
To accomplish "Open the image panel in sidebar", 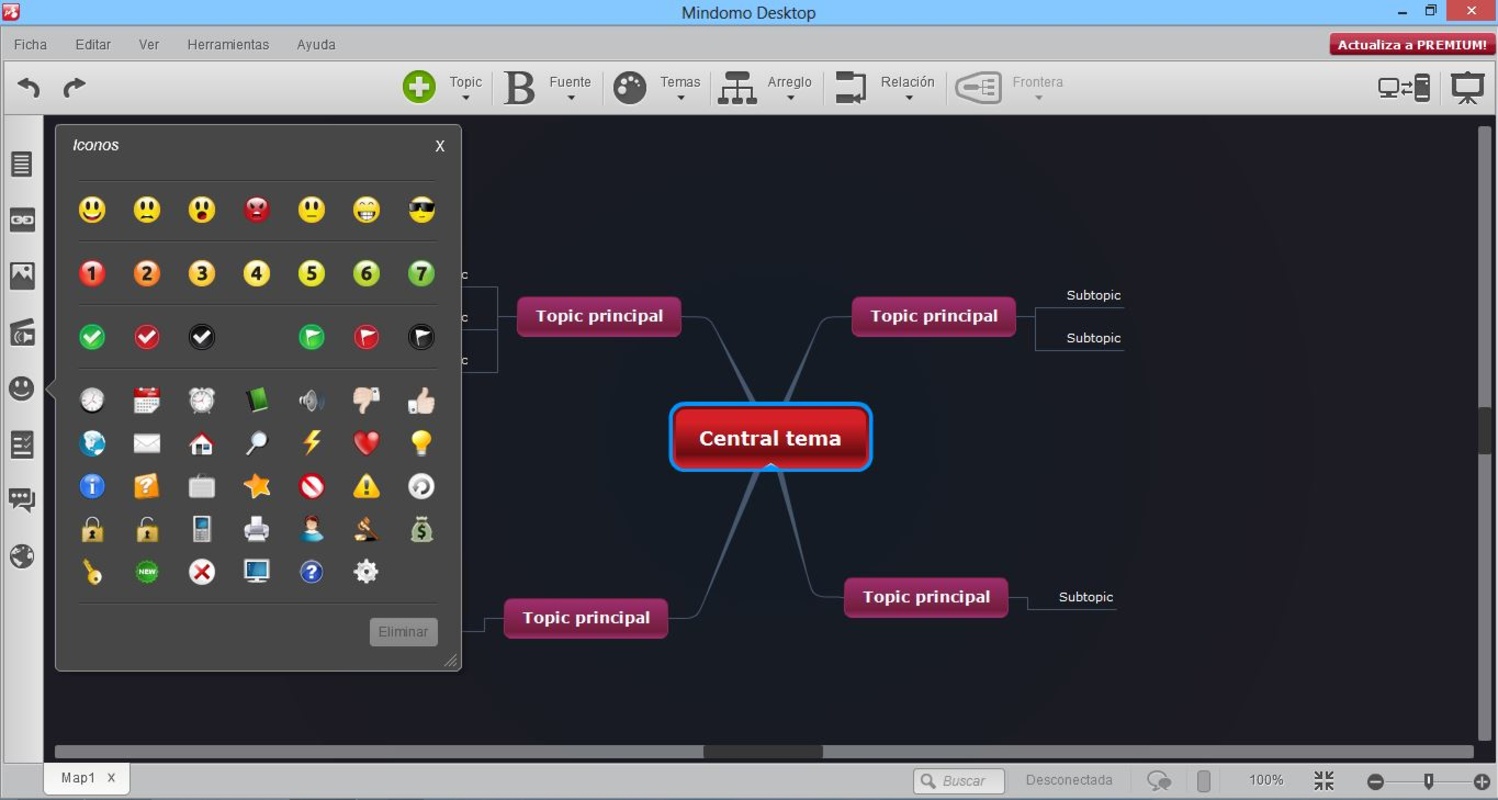I will 22,276.
